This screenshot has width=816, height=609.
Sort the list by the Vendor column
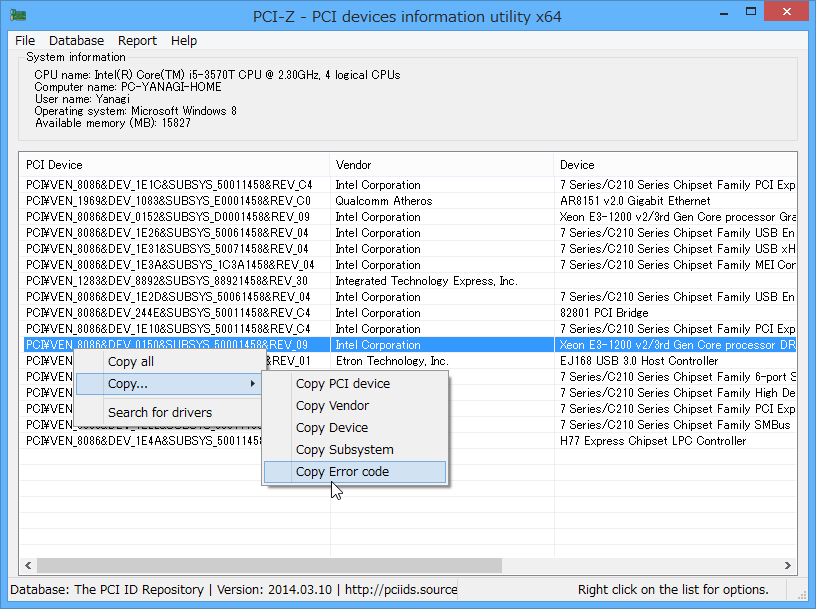pos(441,164)
